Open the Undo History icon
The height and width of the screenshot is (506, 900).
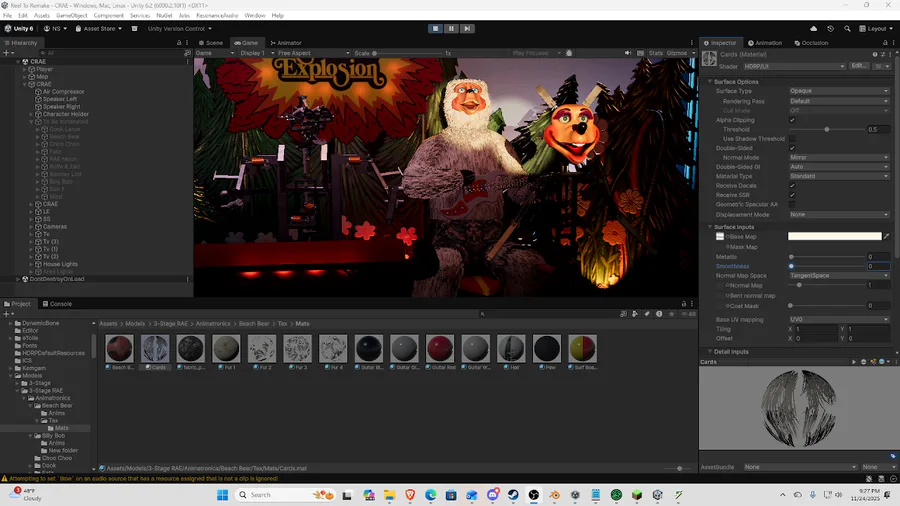coord(831,29)
